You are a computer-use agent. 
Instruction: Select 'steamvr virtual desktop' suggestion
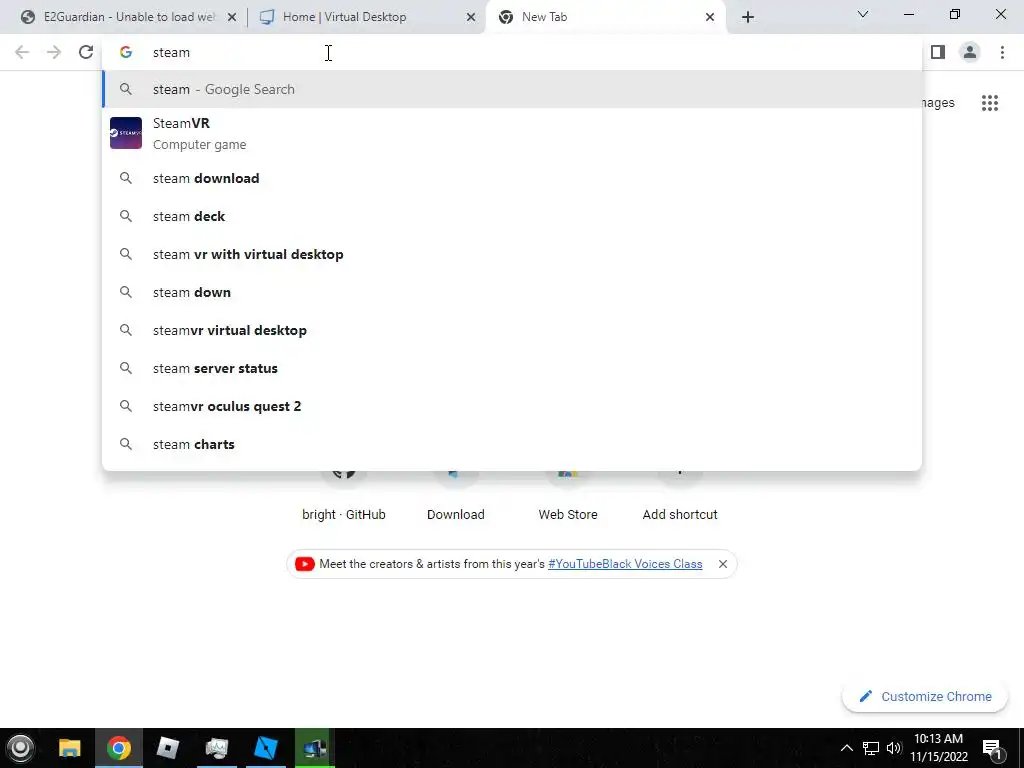(512, 330)
